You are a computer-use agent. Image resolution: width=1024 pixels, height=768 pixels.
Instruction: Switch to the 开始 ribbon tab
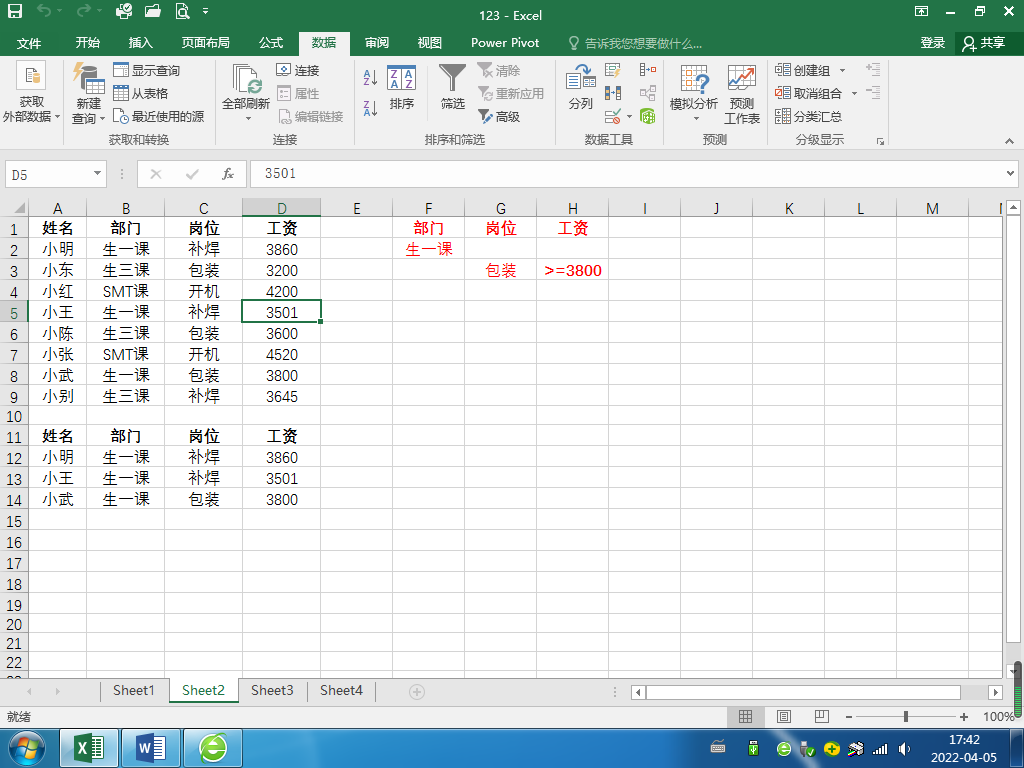tap(87, 43)
